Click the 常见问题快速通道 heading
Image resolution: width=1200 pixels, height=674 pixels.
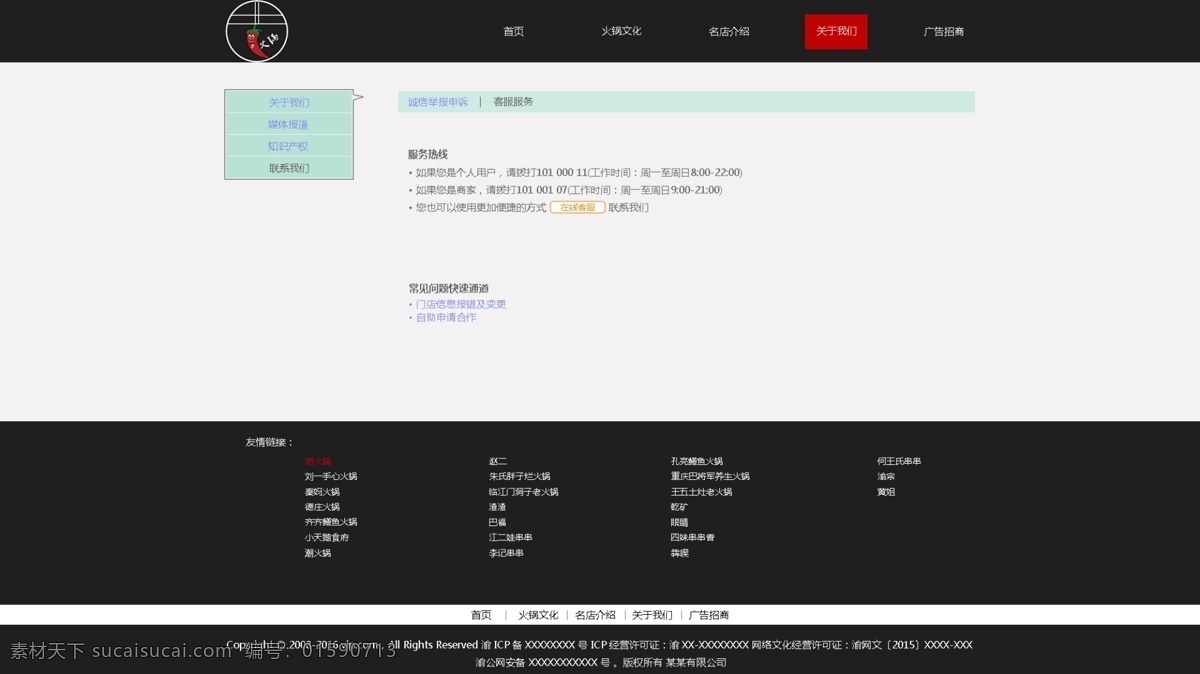pyautogui.click(x=448, y=288)
